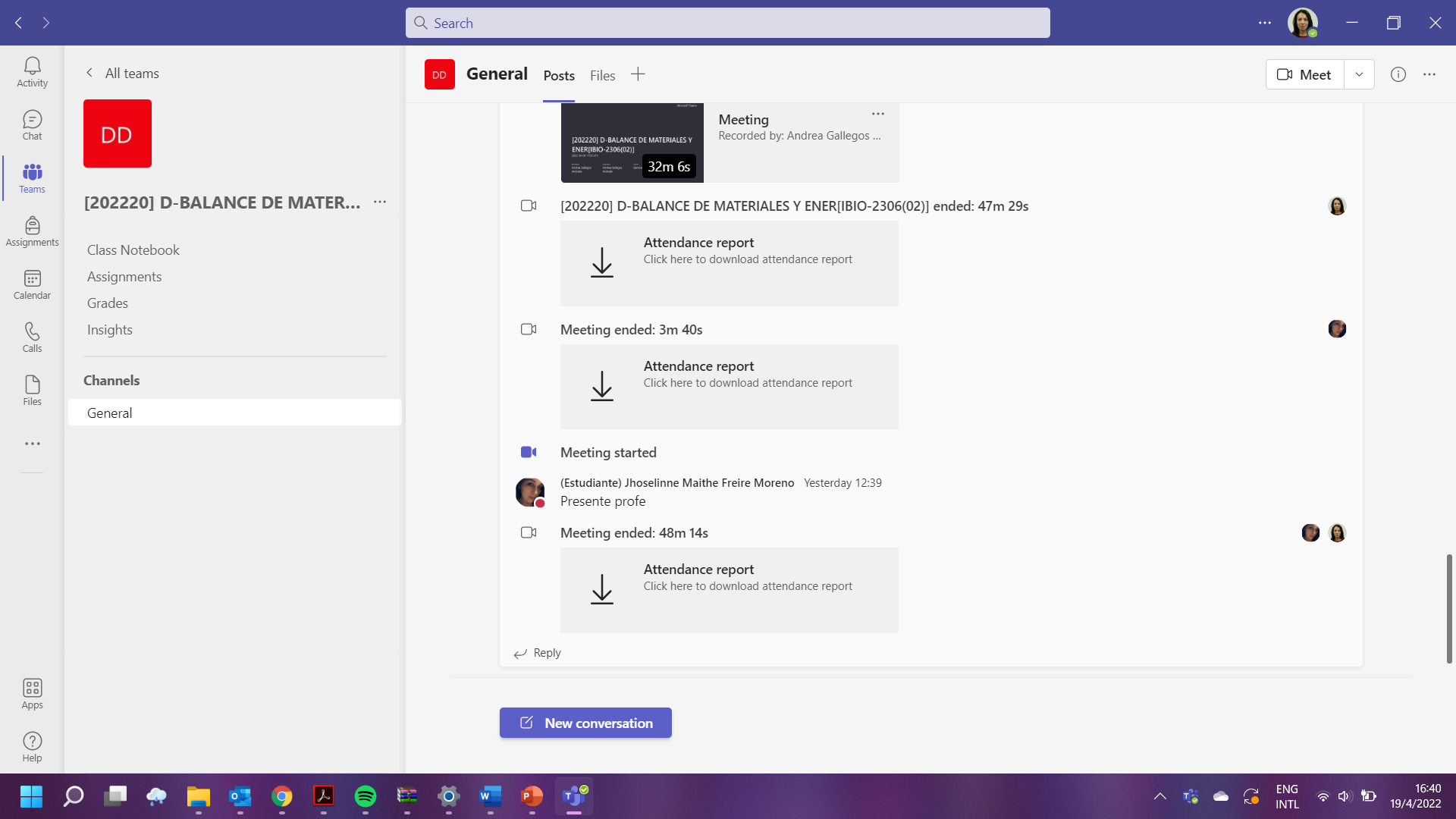Open more options on Meeting recording card
Screen dimensions: 1456x819
pyautogui.click(x=877, y=114)
